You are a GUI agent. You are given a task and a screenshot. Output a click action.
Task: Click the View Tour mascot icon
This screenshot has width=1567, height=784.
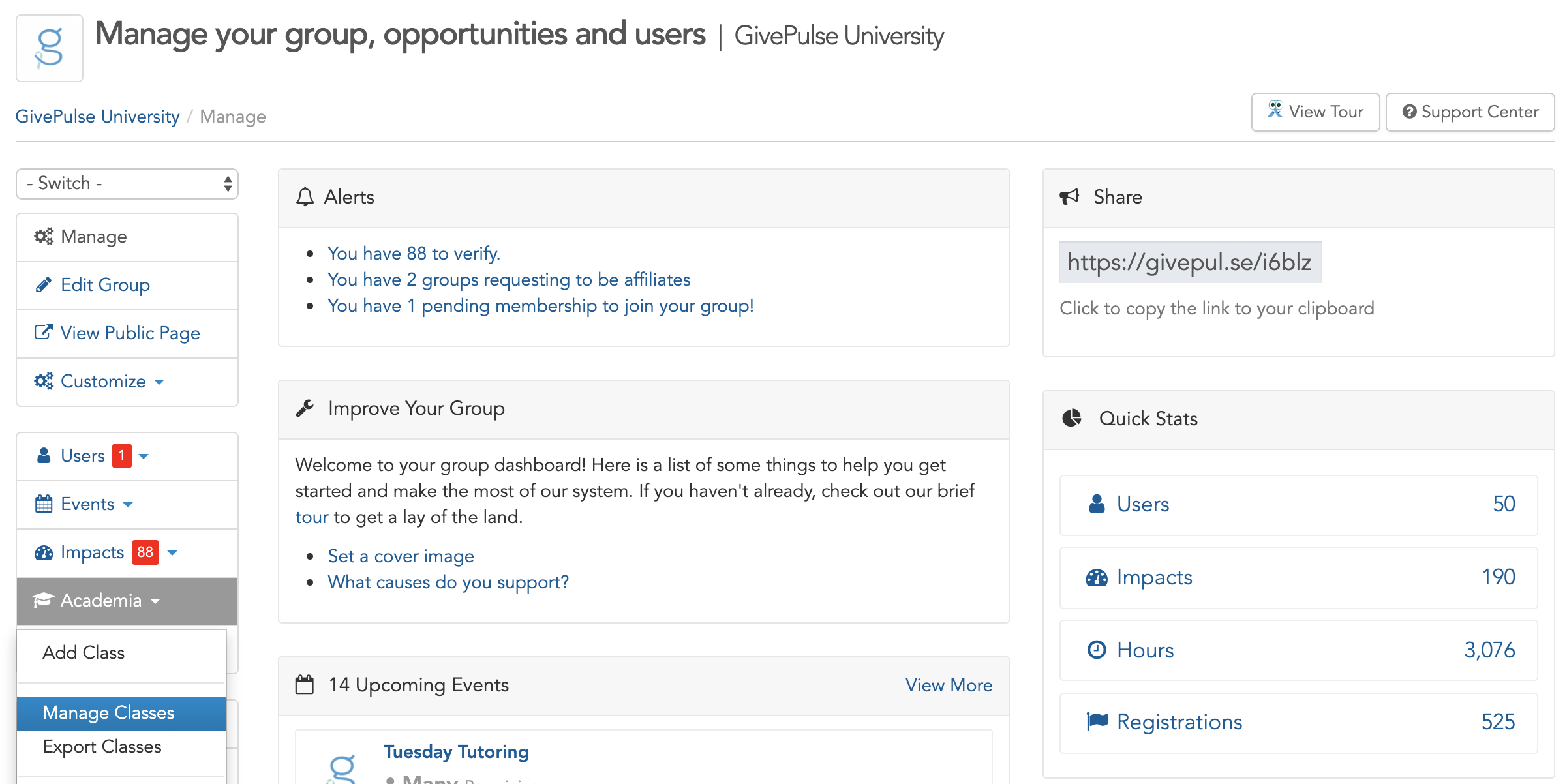pos(1275,110)
